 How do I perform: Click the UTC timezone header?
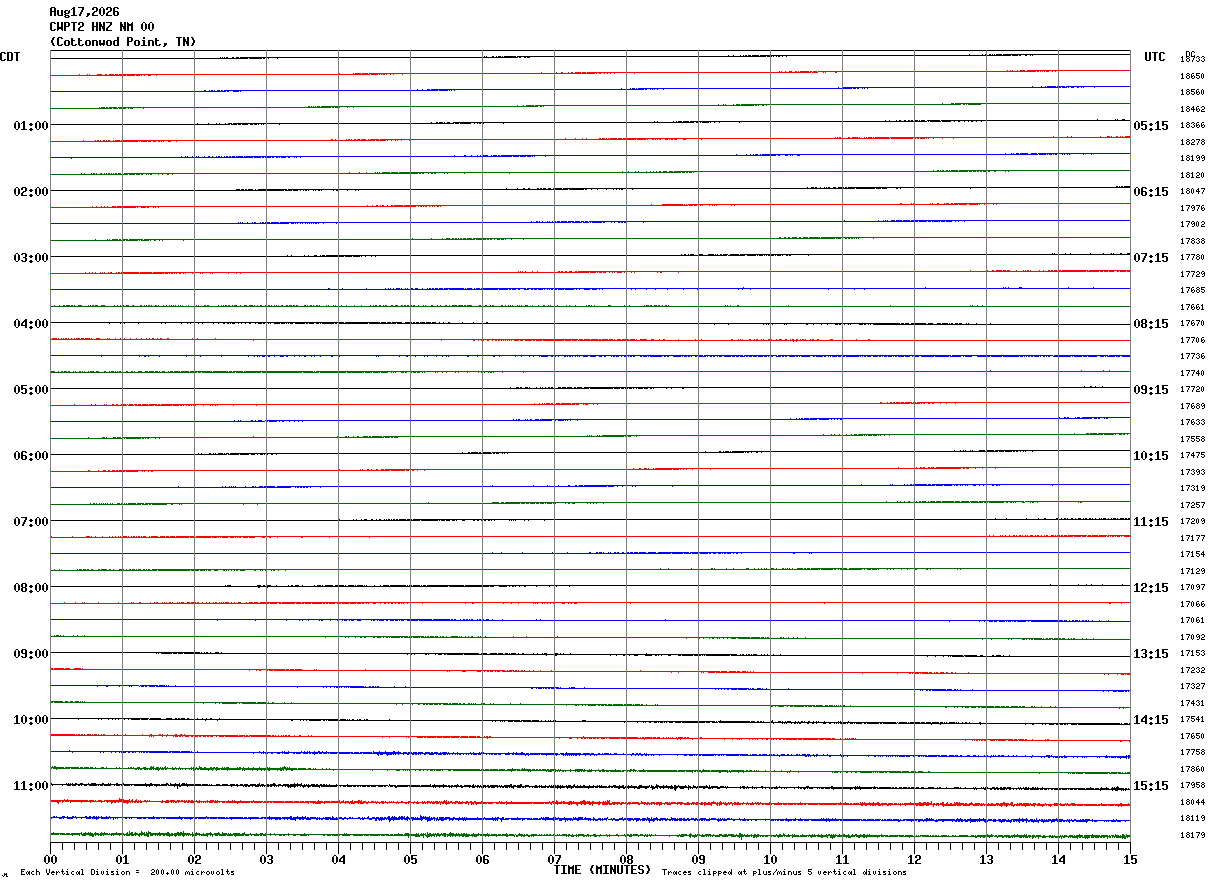(x=1155, y=57)
